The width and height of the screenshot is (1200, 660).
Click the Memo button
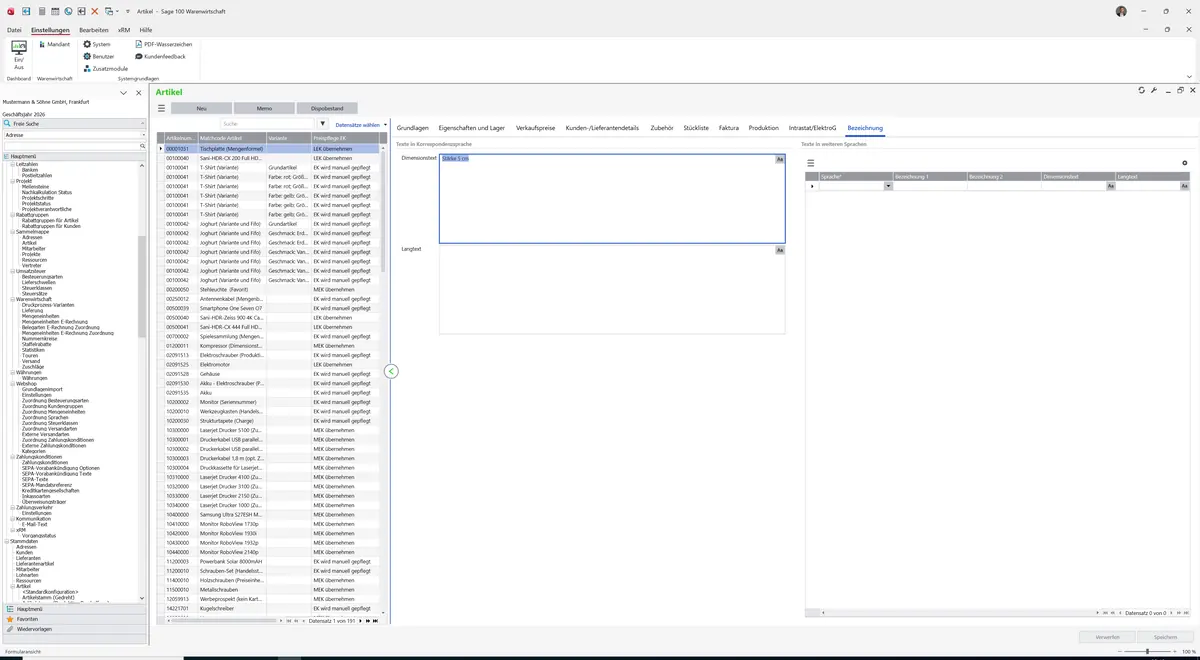[x=264, y=108]
